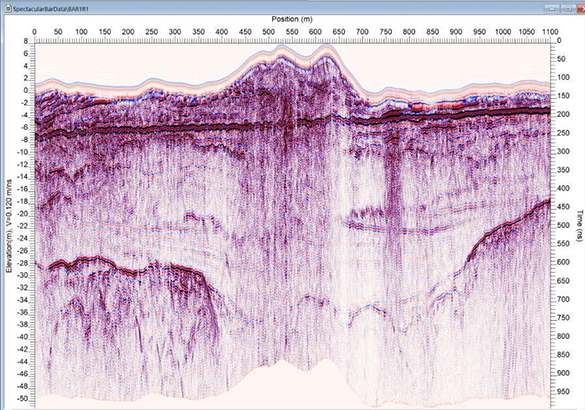This screenshot has height=410, width=585.
Task: Click the Time (ns) axis title
Action: coord(579,226)
